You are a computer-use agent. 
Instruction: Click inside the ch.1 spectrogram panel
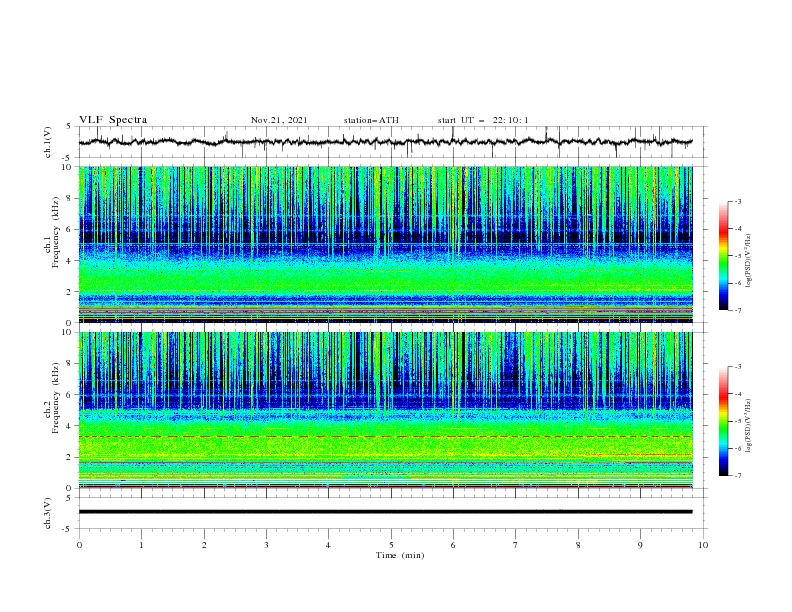(385, 244)
